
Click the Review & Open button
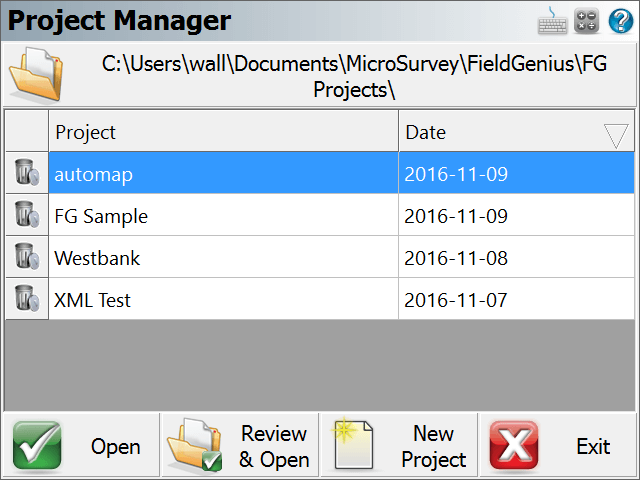point(240,445)
